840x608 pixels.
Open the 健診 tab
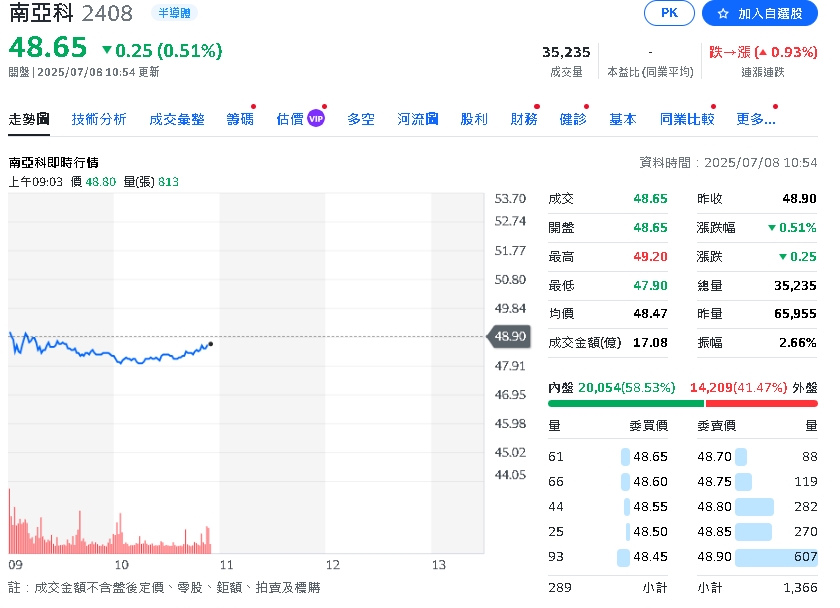coord(573,119)
